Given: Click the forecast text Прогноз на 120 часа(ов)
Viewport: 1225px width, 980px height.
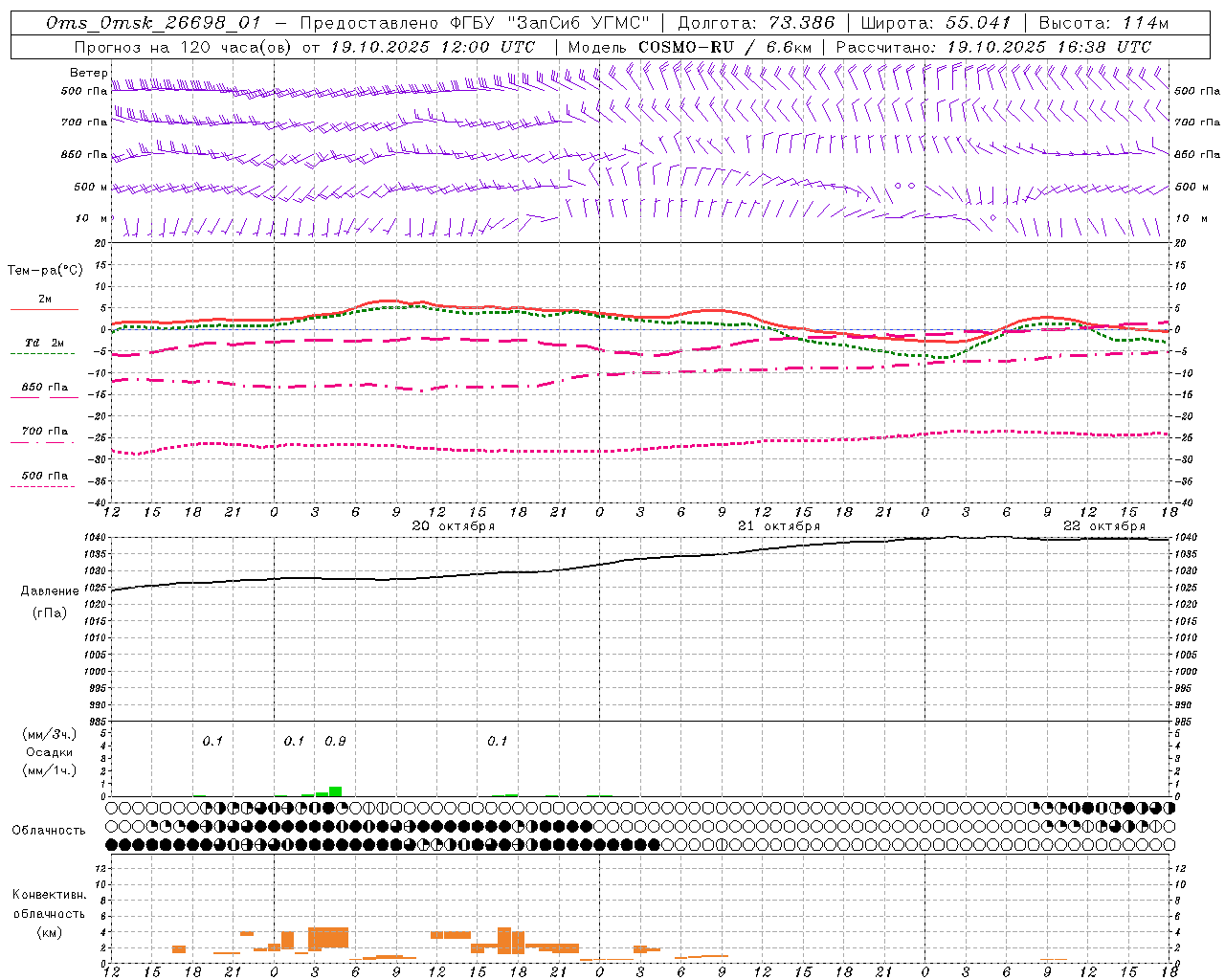Looking at the screenshot, I should [184, 47].
